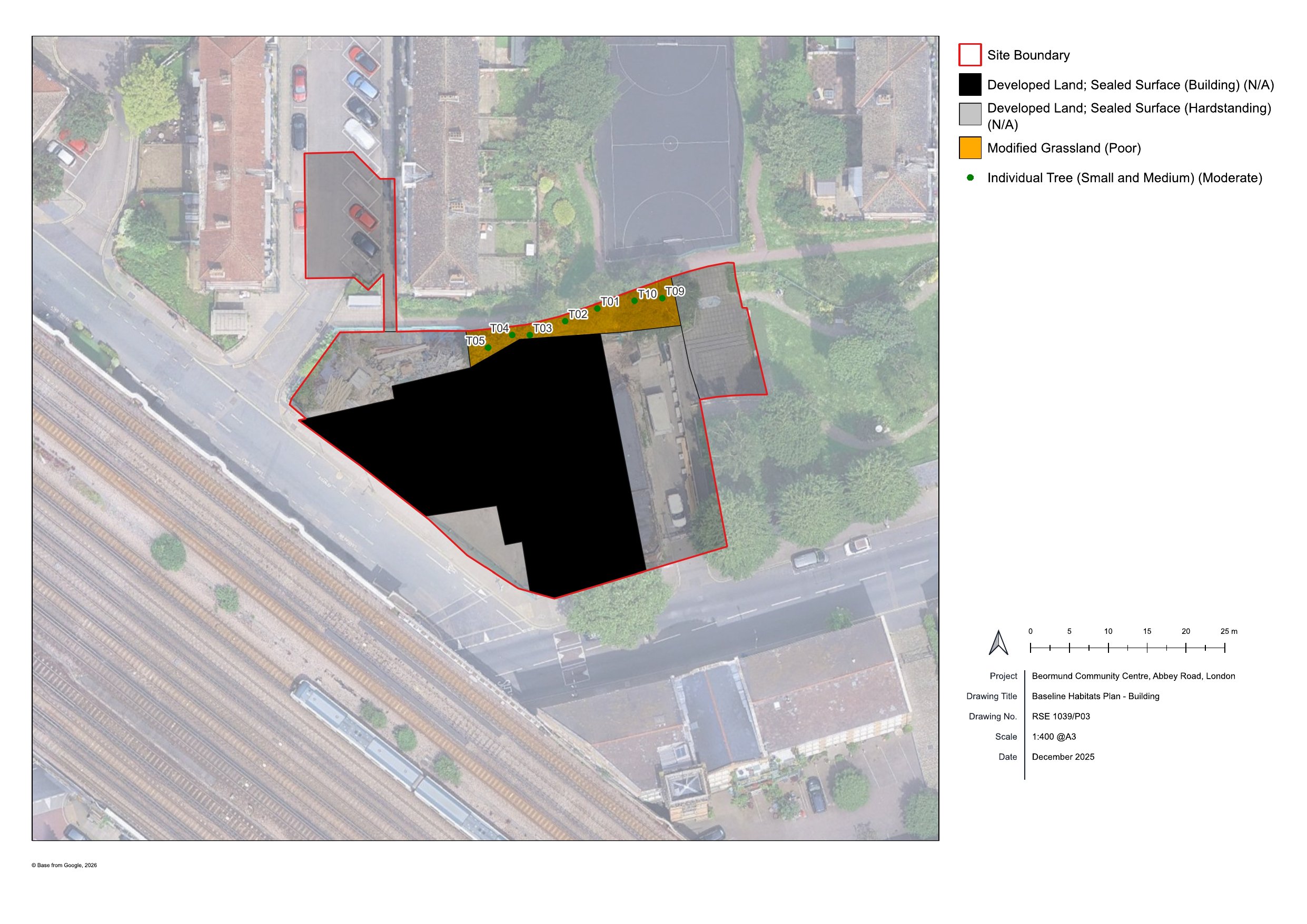
Task: Click the grey Hardstanding legend swatch
Action: 969,114
